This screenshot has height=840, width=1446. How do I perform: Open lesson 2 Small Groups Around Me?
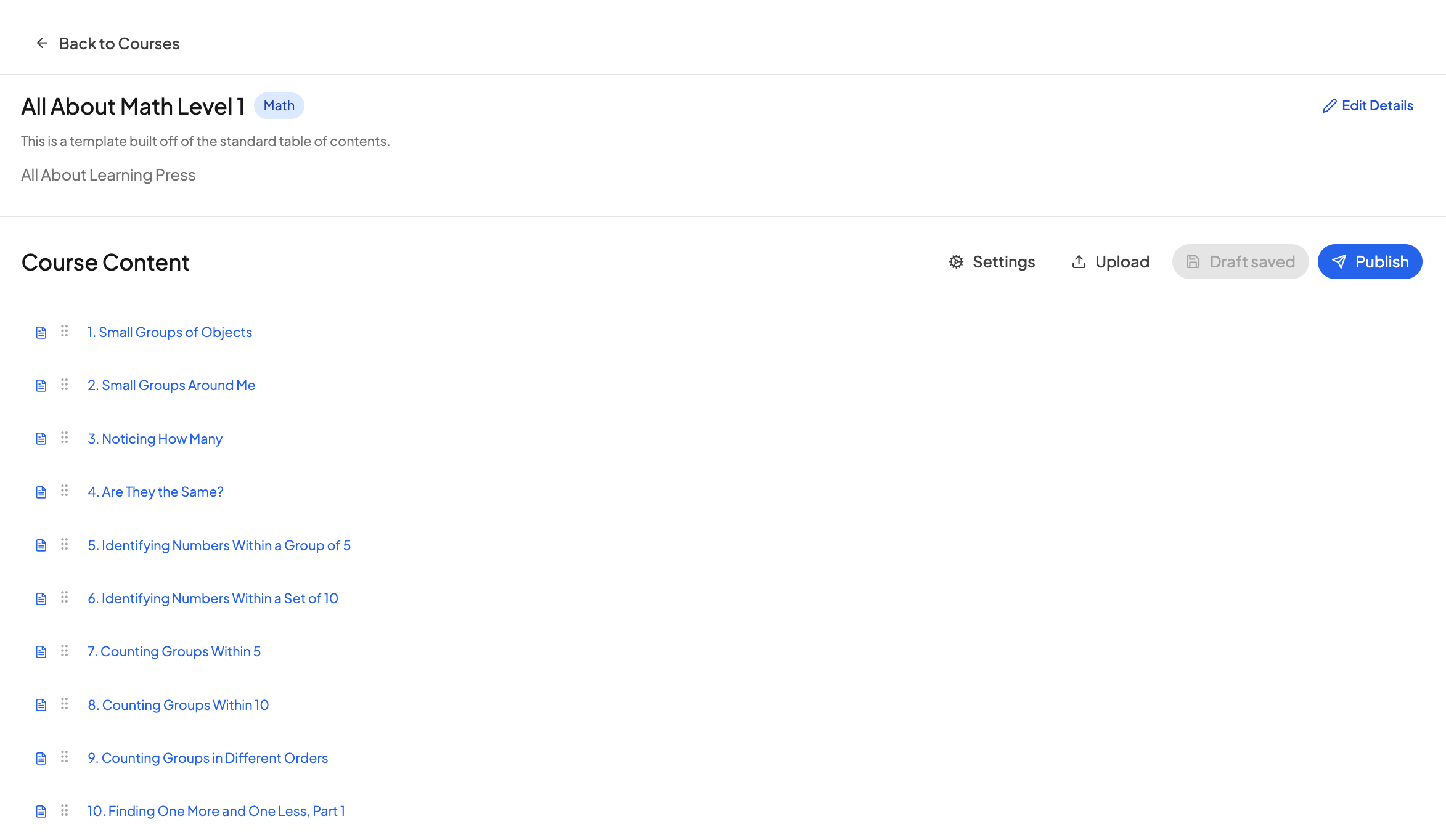(171, 385)
